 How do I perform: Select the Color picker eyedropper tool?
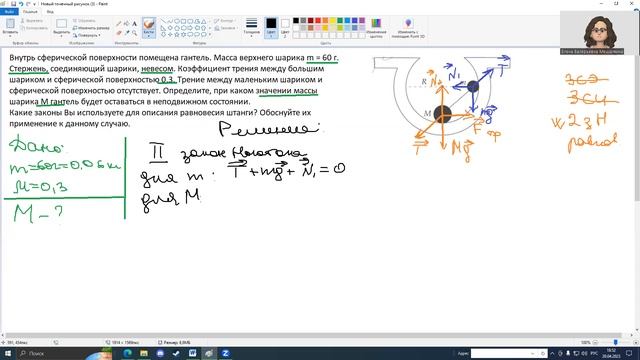[127, 33]
